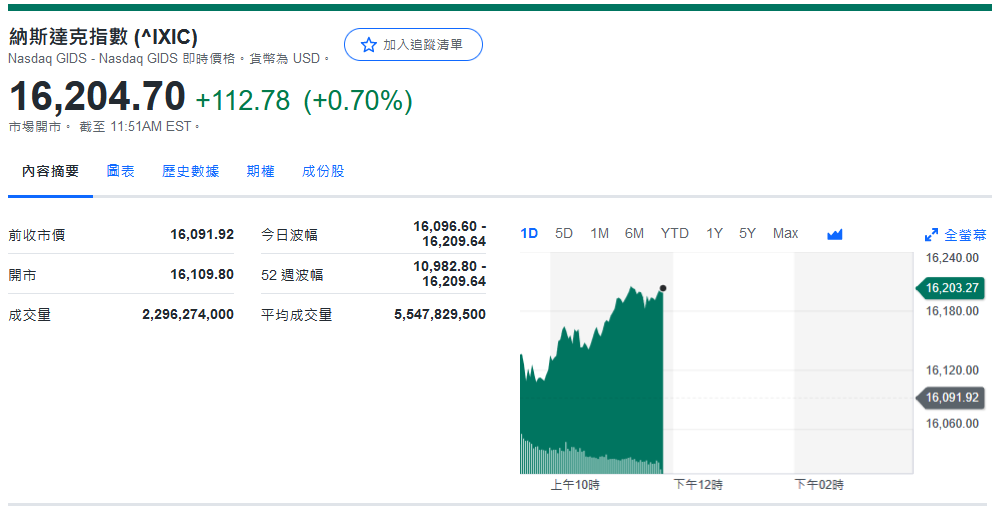Expand chart with the 全螢幕 fullscreen icon
Viewport: 992px width, 512px height.
[932, 235]
